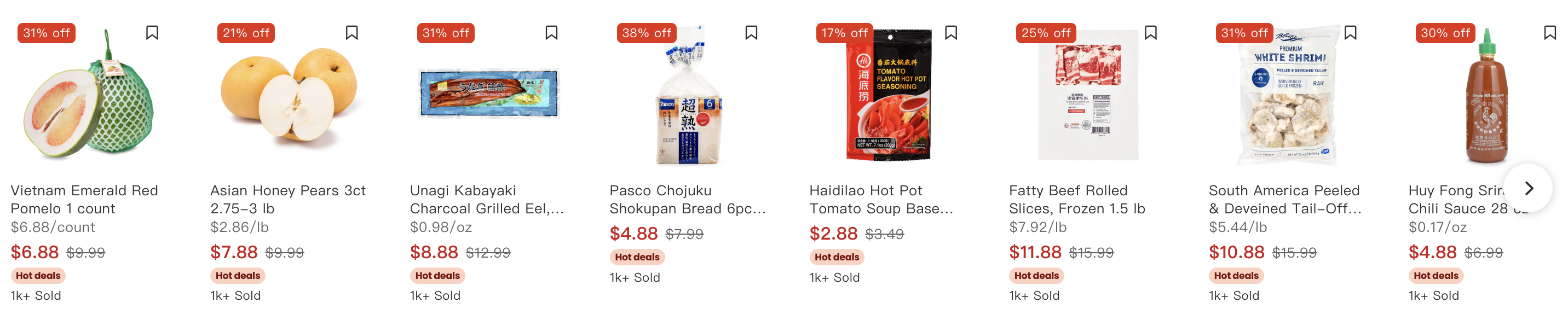This screenshot has width=1568, height=314.
Task: Bookmark the Huy Fong Sriracha sauce
Action: 1550,33
